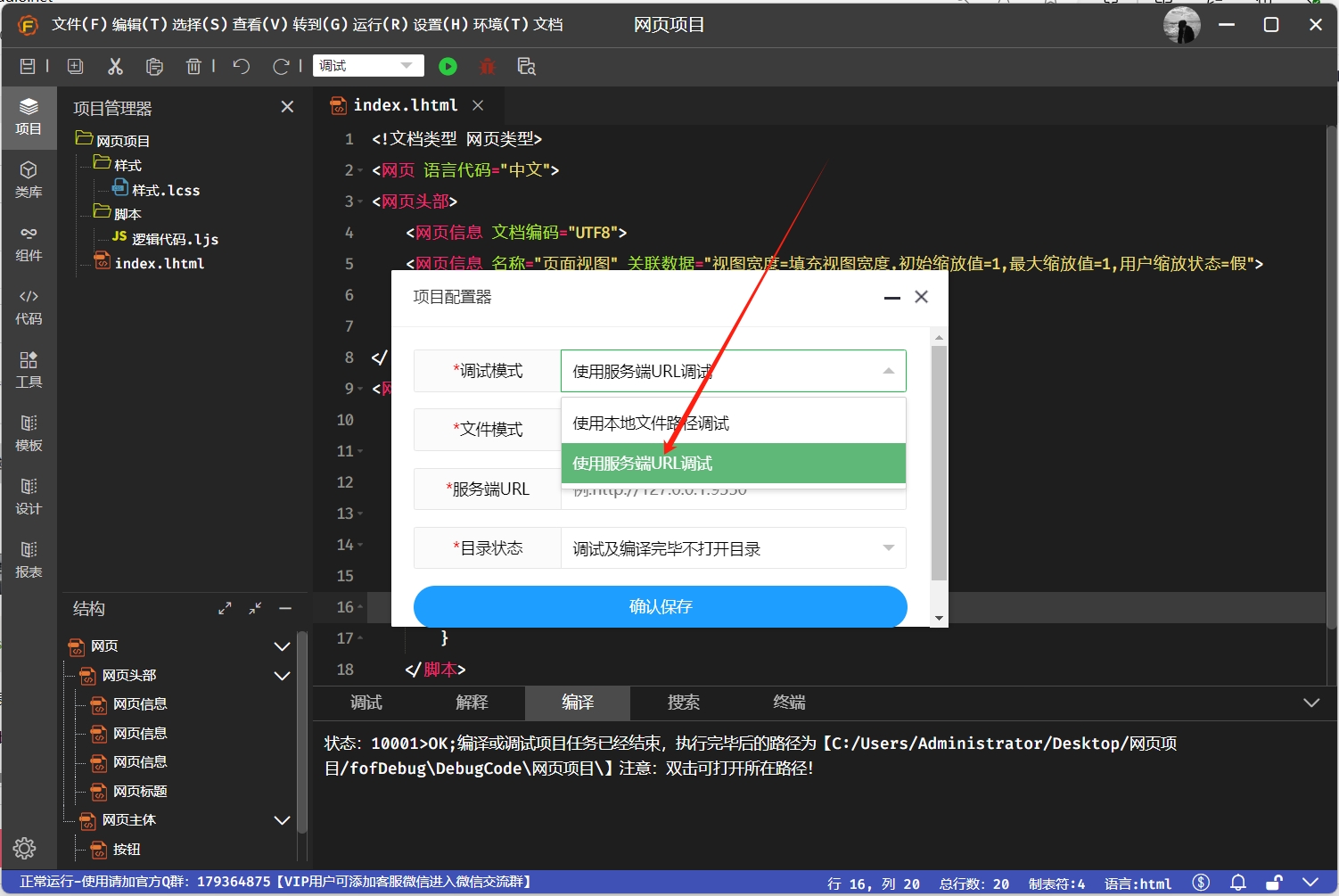Open the 设计 sidebar panel
This screenshot has width=1339, height=896.
pyautogui.click(x=29, y=497)
